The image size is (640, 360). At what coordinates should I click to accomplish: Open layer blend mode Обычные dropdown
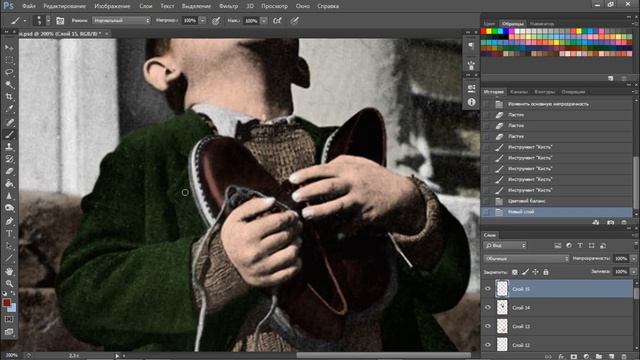tap(526, 258)
